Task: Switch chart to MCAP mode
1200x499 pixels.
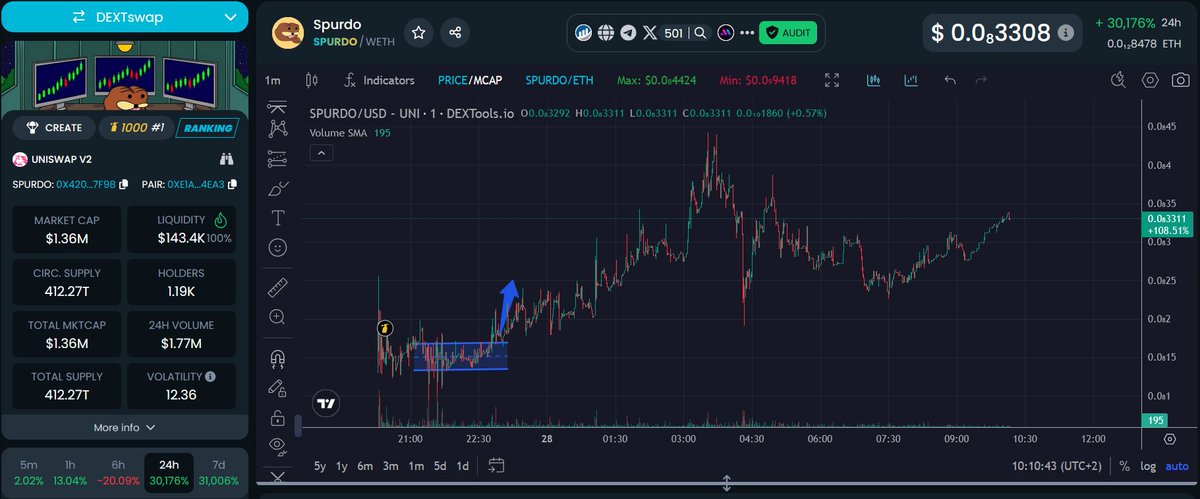Action: [489, 80]
